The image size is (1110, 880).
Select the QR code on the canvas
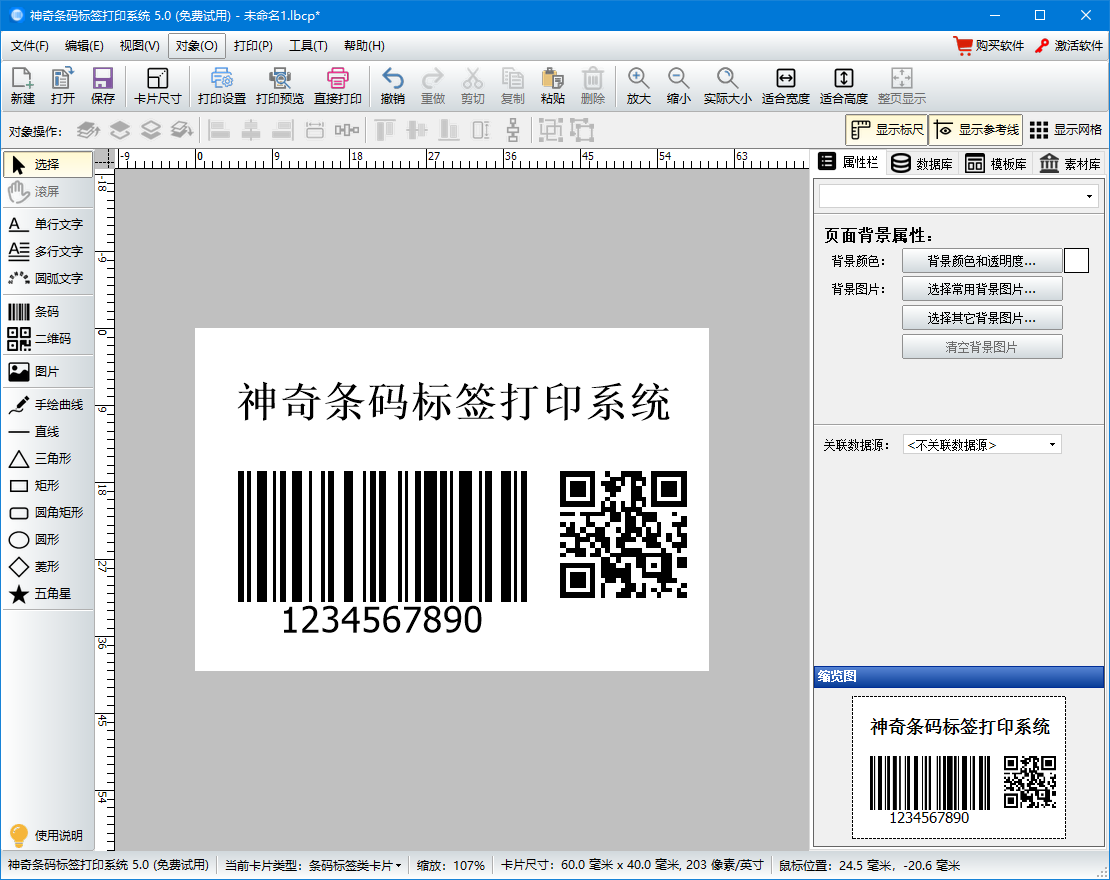coord(623,535)
